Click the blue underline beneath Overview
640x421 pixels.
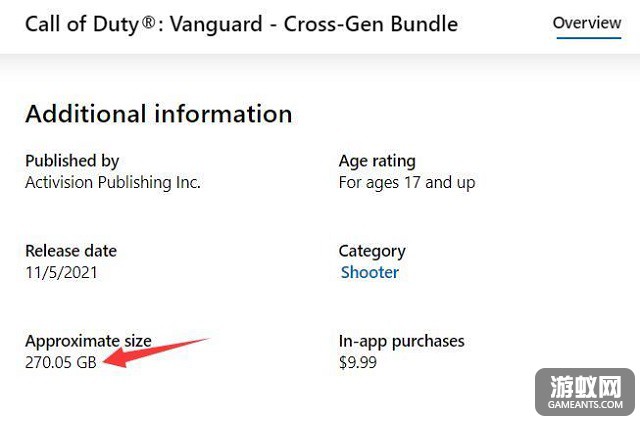click(x=589, y=38)
